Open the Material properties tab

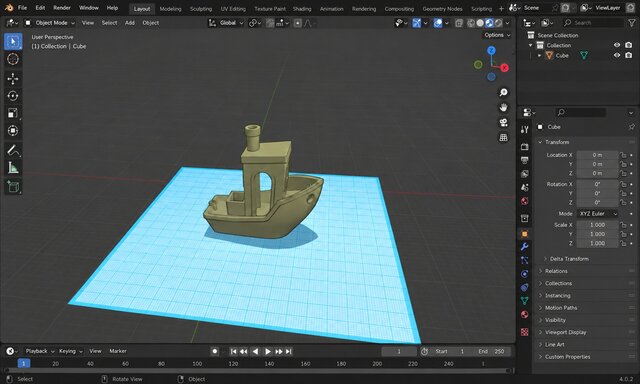coord(525,315)
